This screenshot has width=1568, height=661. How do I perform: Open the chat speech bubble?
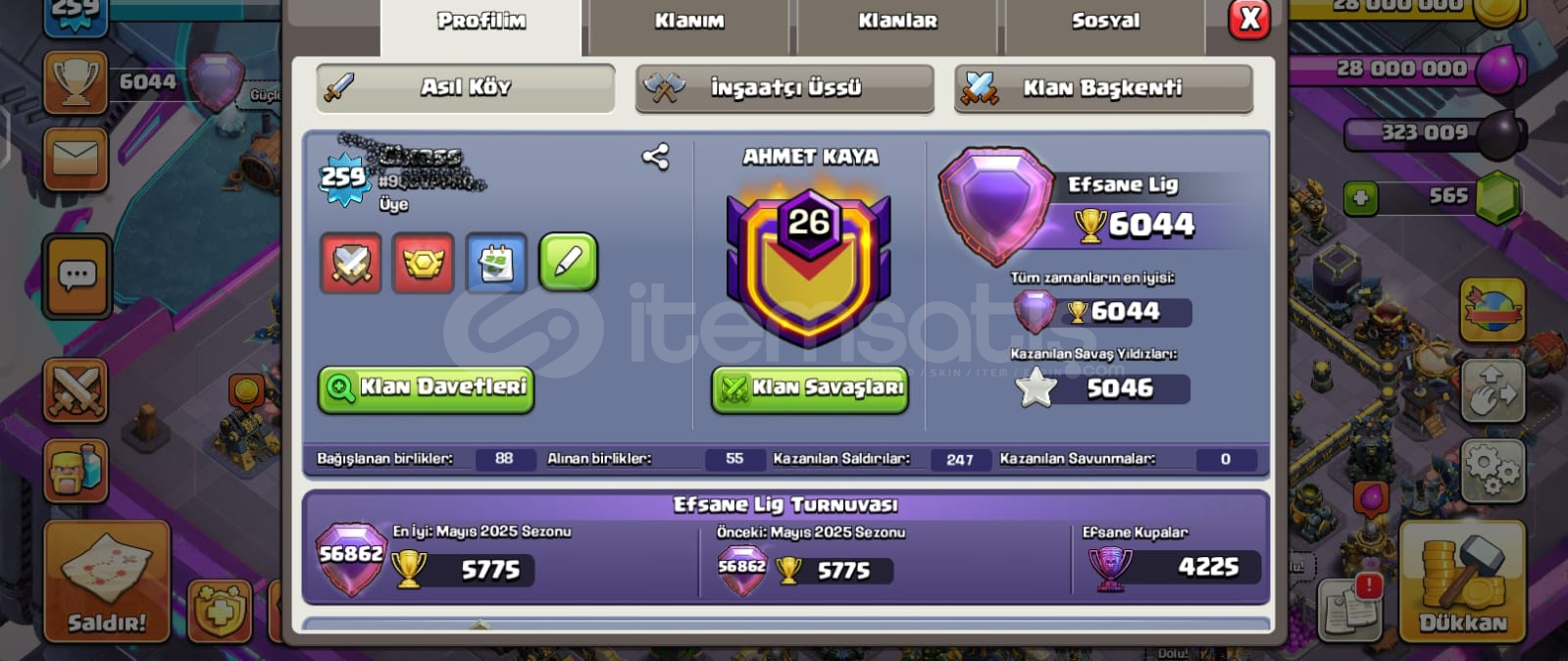point(76,277)
